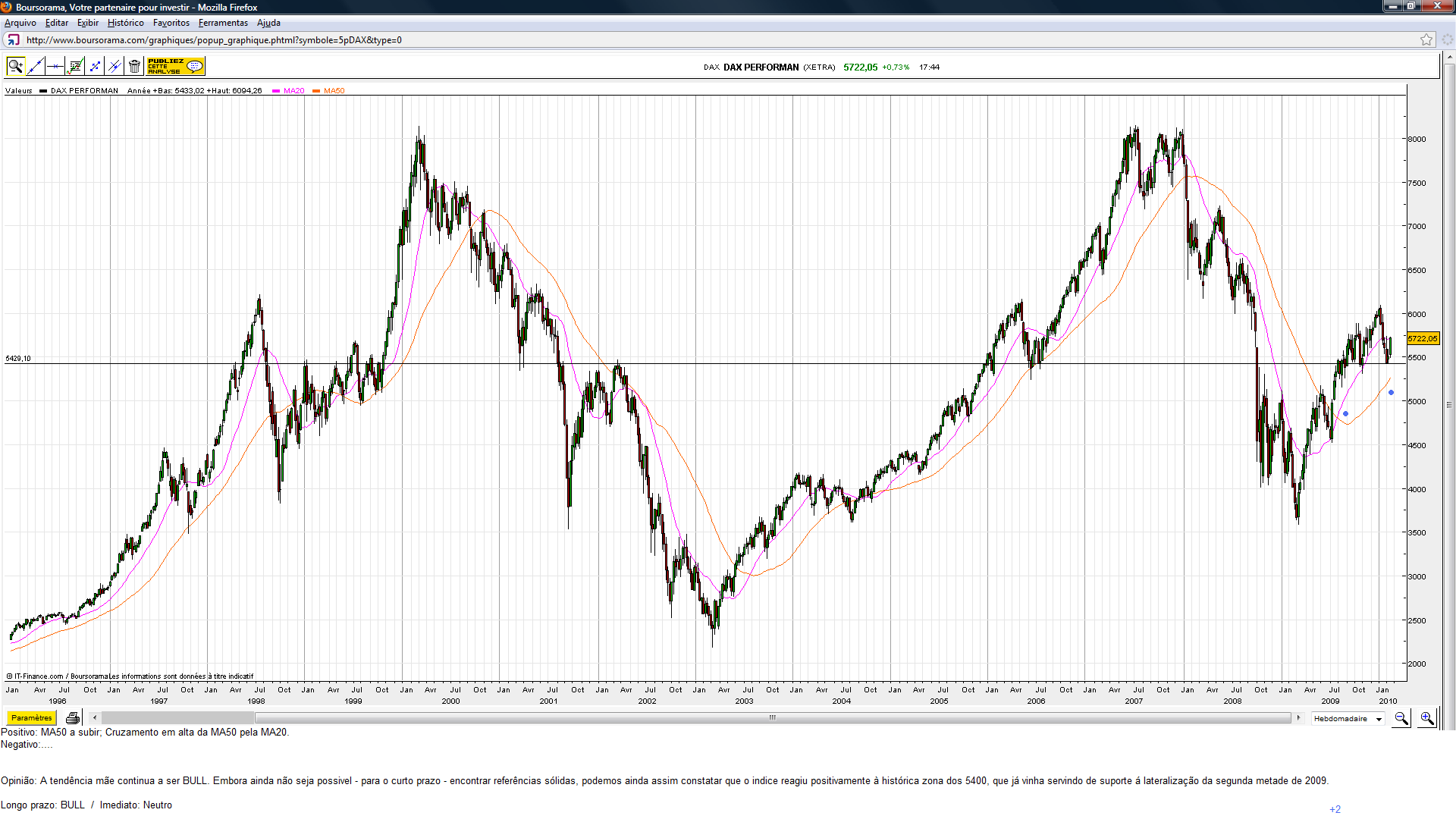Select the segment line drawing tool
The width and height of the screenshot is (1456, 819).
(95, 67)
